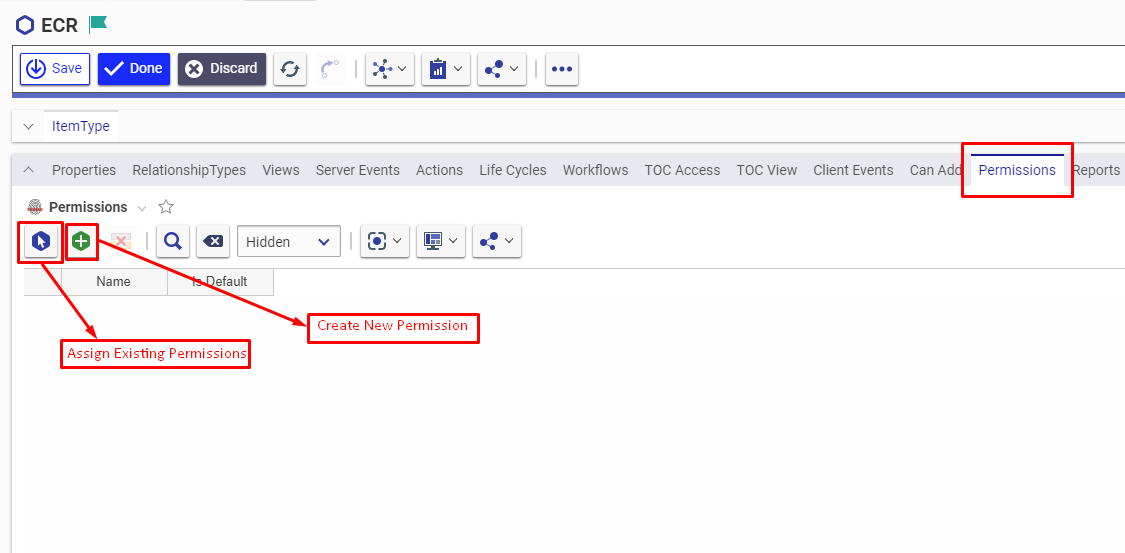Click the Name column header

pos(113,282)
